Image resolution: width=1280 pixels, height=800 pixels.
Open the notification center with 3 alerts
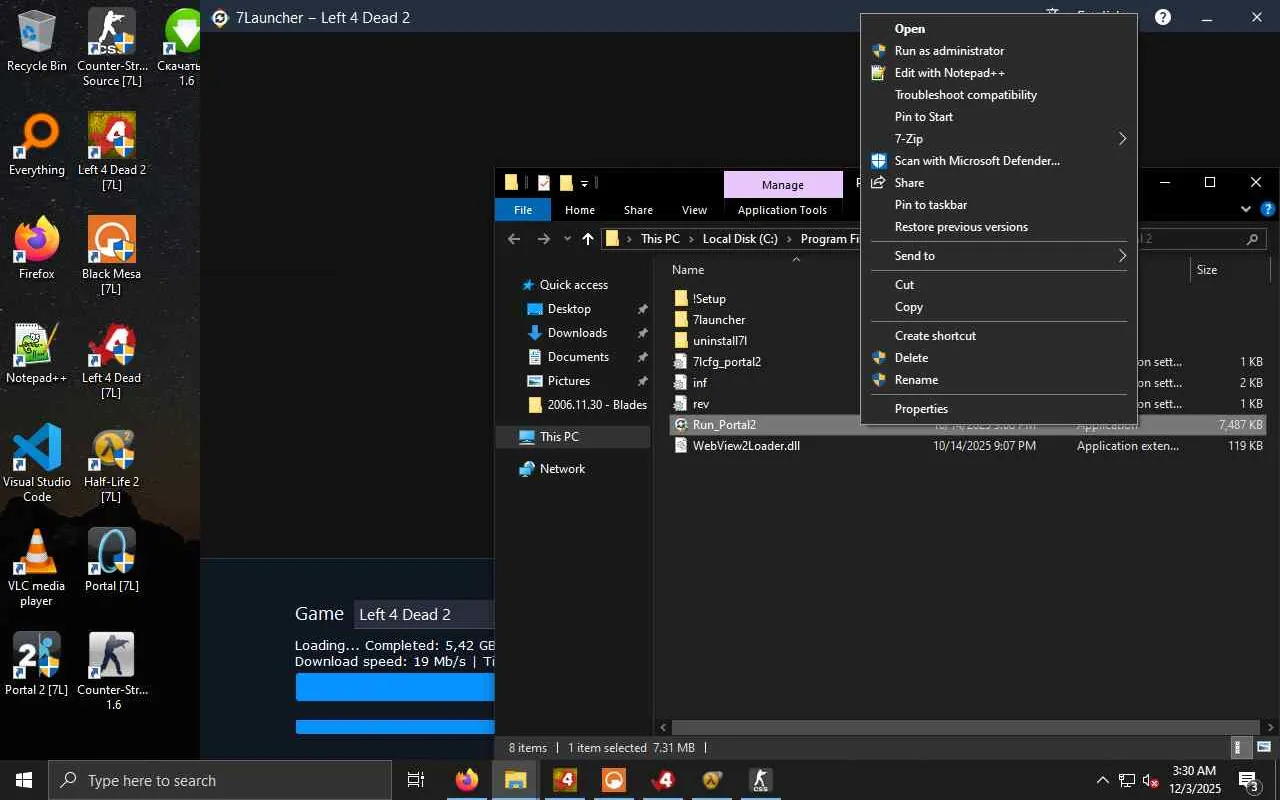pyautogui.click(x=1248, y=780)
